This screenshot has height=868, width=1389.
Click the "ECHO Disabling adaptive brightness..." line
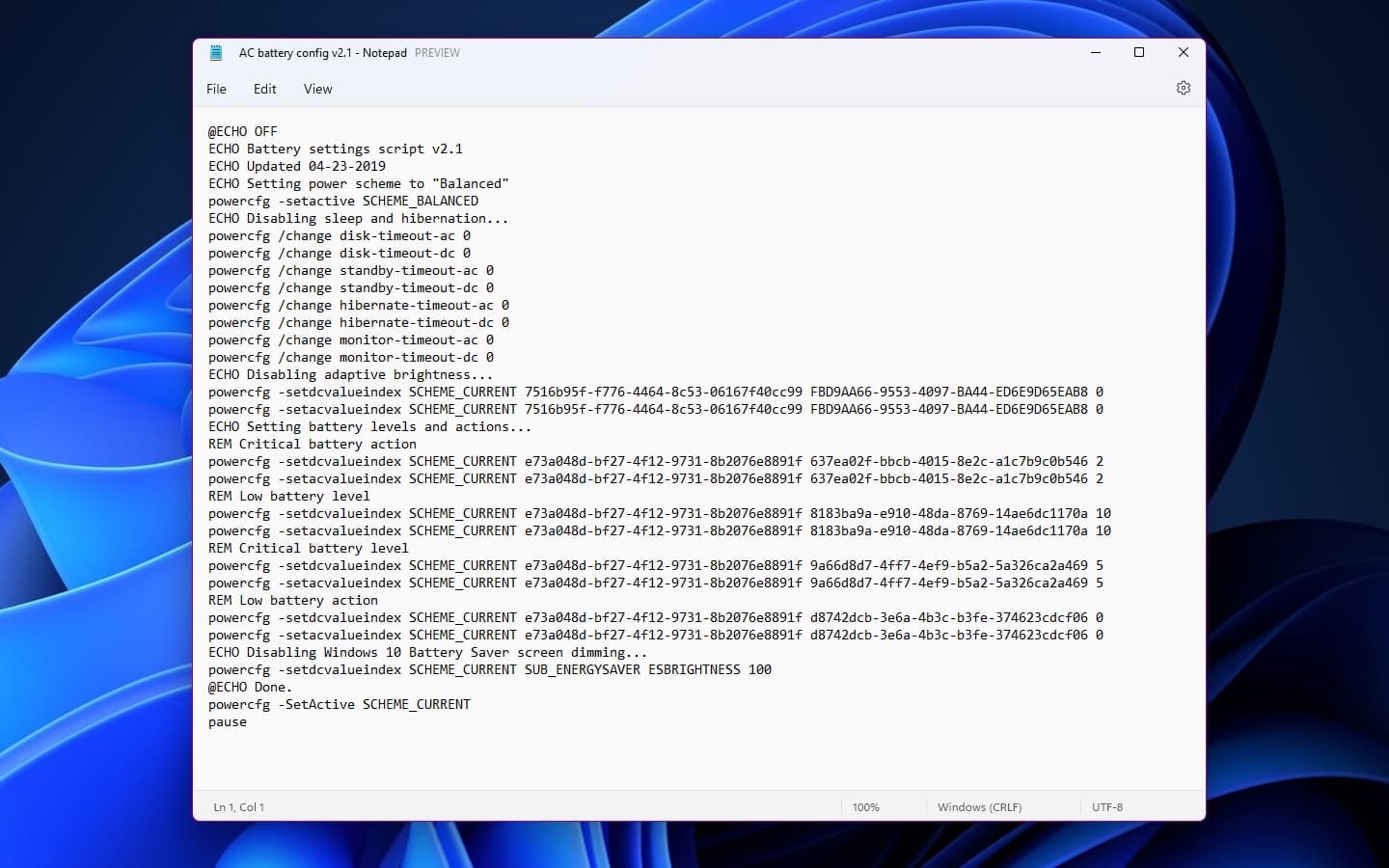coord(350,375)
